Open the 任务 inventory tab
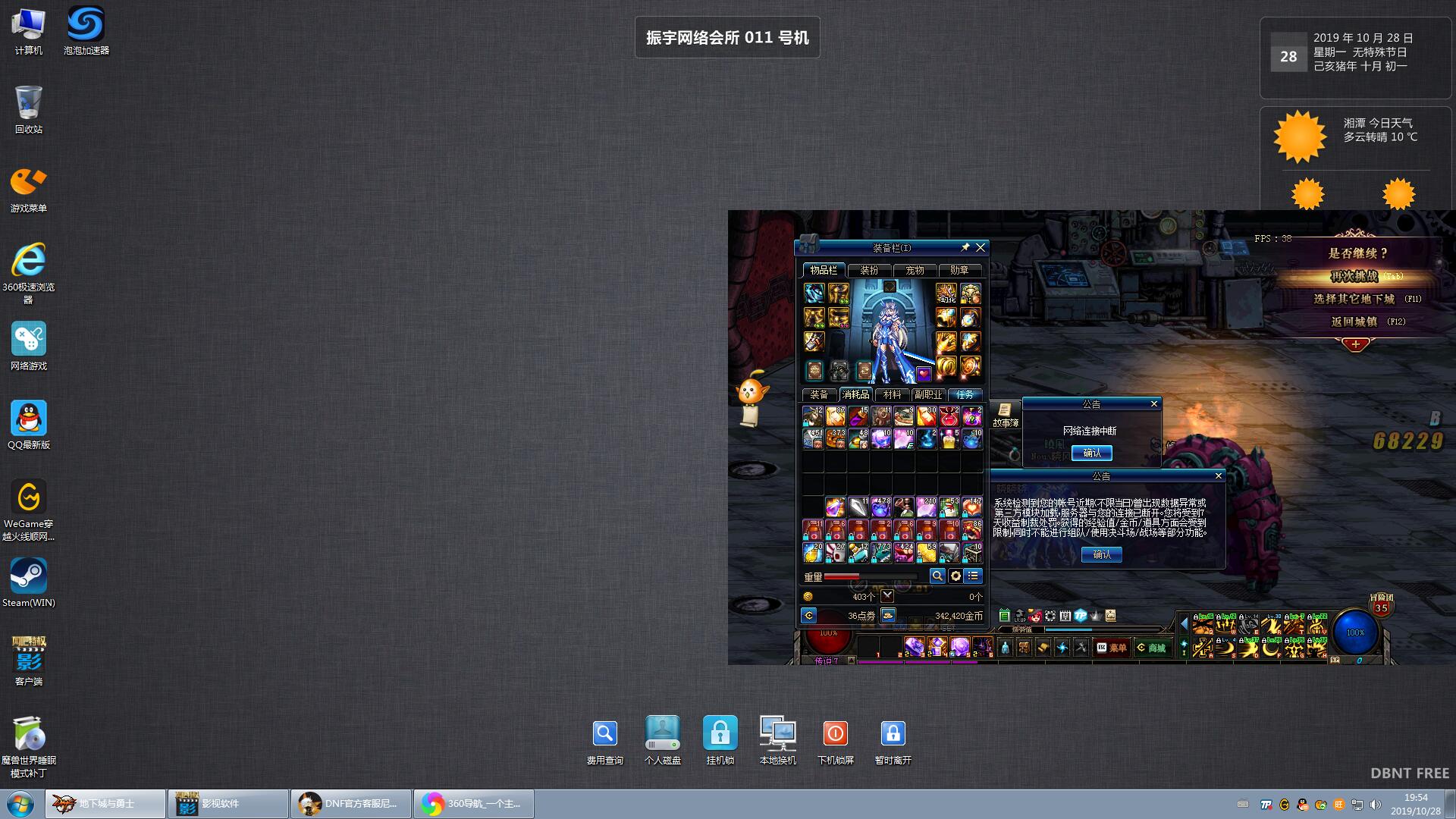Screen dimensions: 1456x819 pos(965,394)
